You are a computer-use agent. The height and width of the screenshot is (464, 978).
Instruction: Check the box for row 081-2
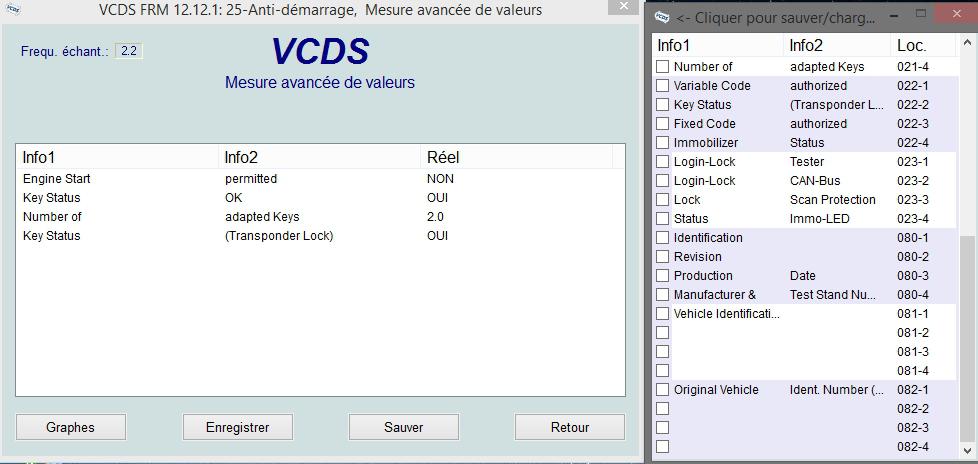click(x=662, y=332)
